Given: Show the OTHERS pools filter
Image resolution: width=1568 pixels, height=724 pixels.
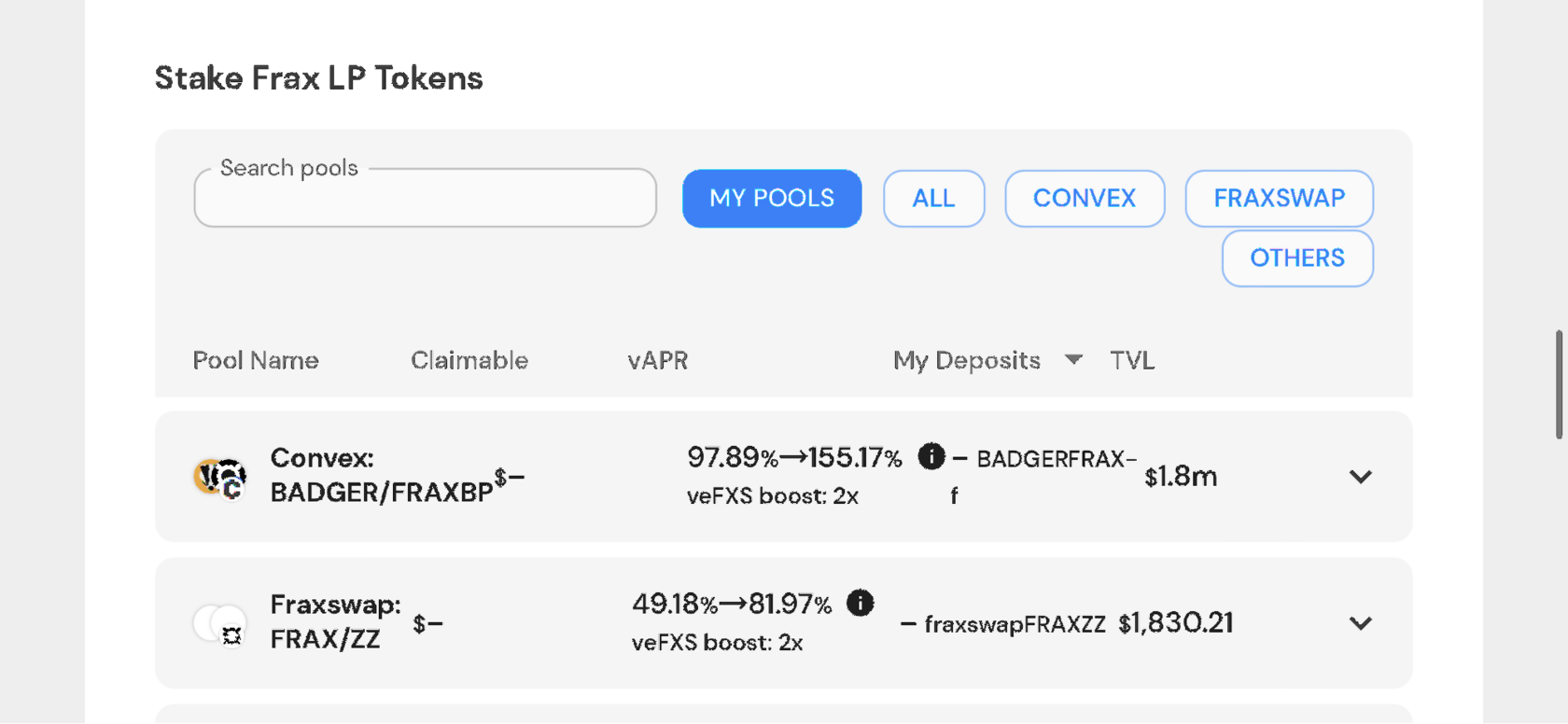Looking at the screenshot, I should click(1296, 258).
